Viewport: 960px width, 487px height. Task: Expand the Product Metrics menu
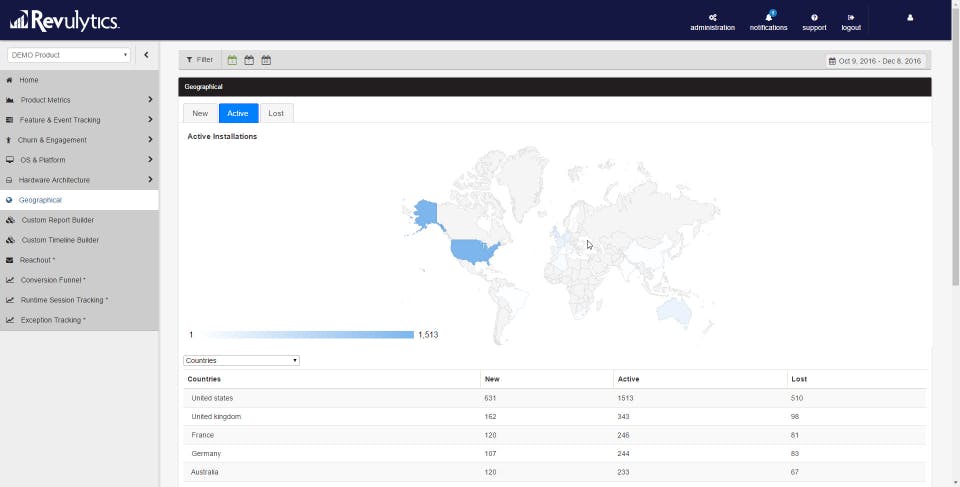pos(79,100)
